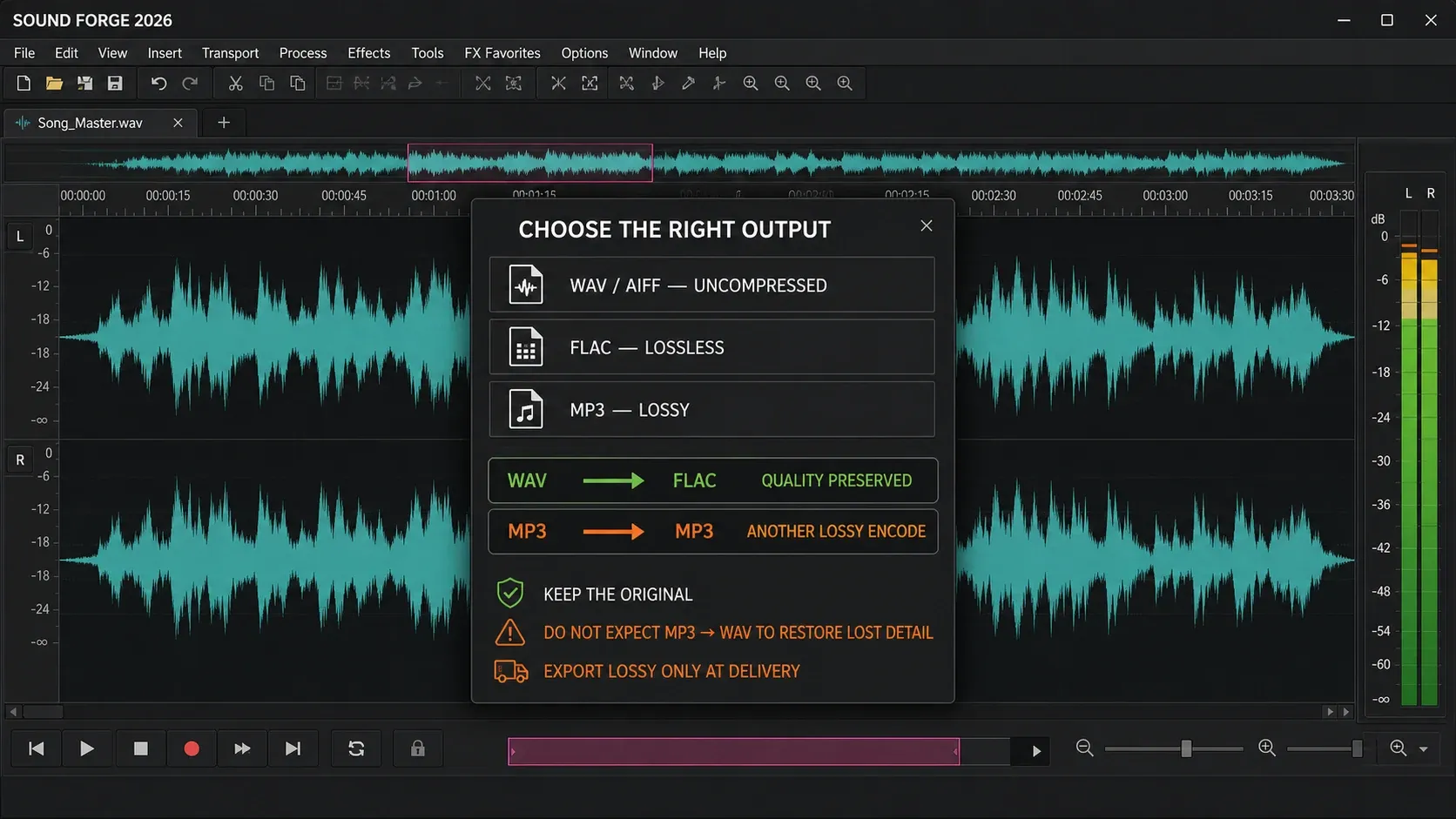Jump to the end with the transport button

[x=293, y=749]
